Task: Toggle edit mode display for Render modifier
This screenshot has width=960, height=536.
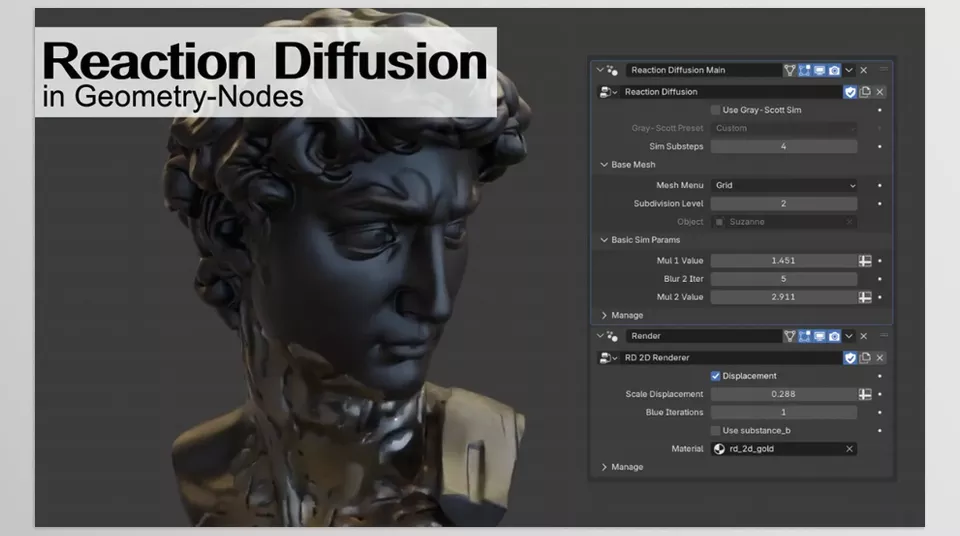Action: point(804,336)
